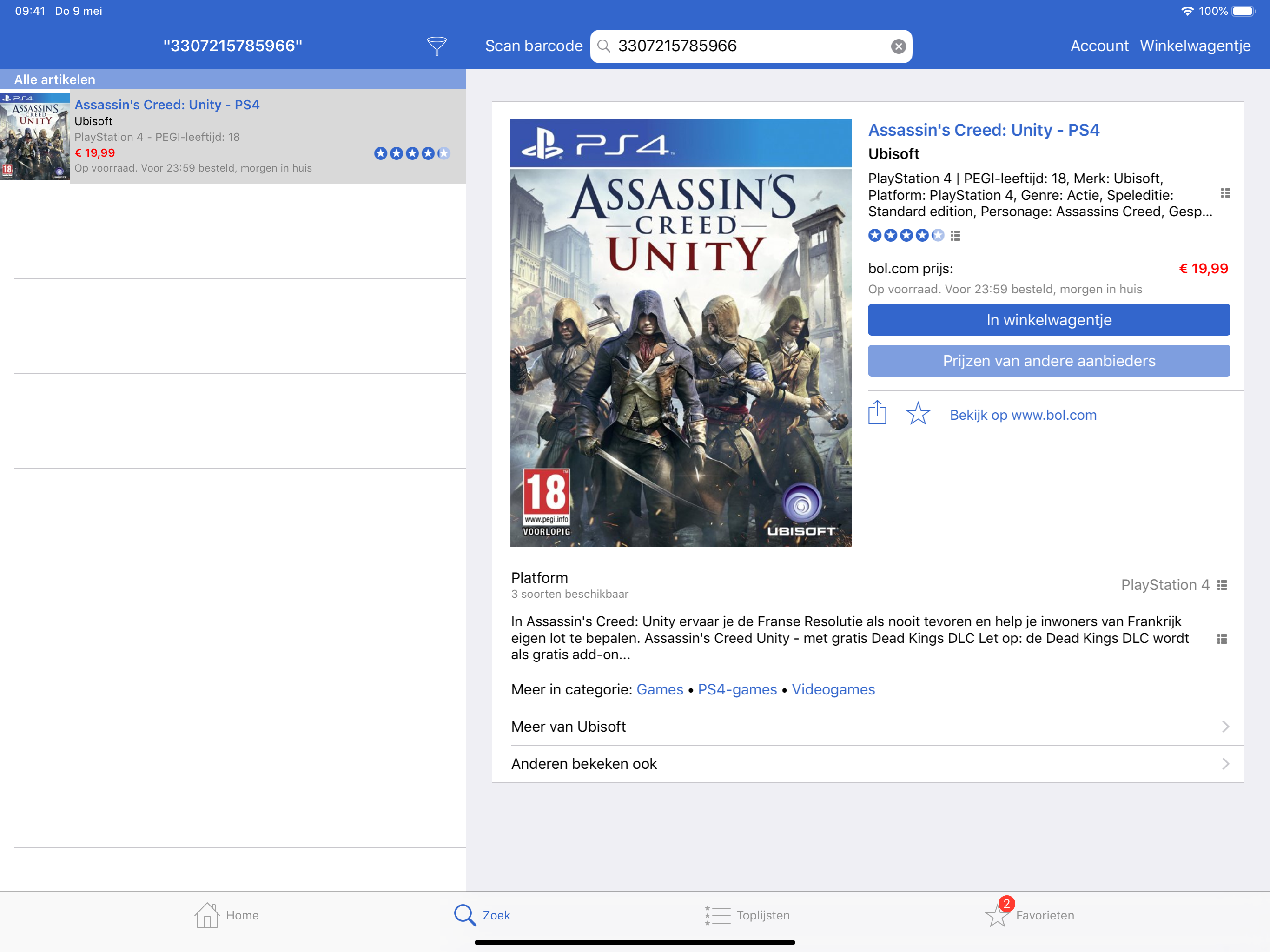Viewport: 1270px width, 952px height.
Task: Open Bekijk op www.bol.com link
Action: click(x=1023, y=415)
